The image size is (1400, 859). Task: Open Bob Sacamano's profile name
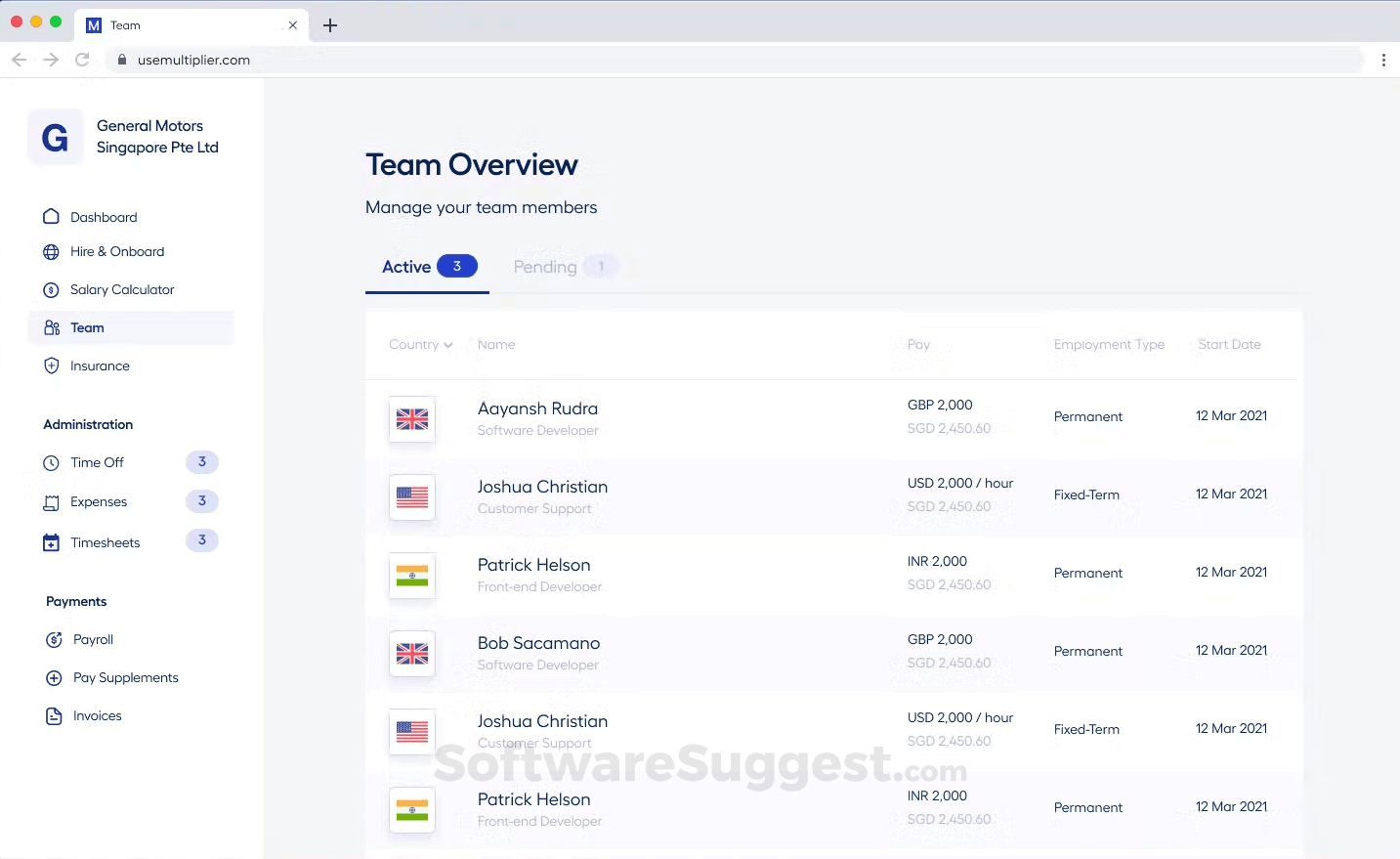click(538, 643)
